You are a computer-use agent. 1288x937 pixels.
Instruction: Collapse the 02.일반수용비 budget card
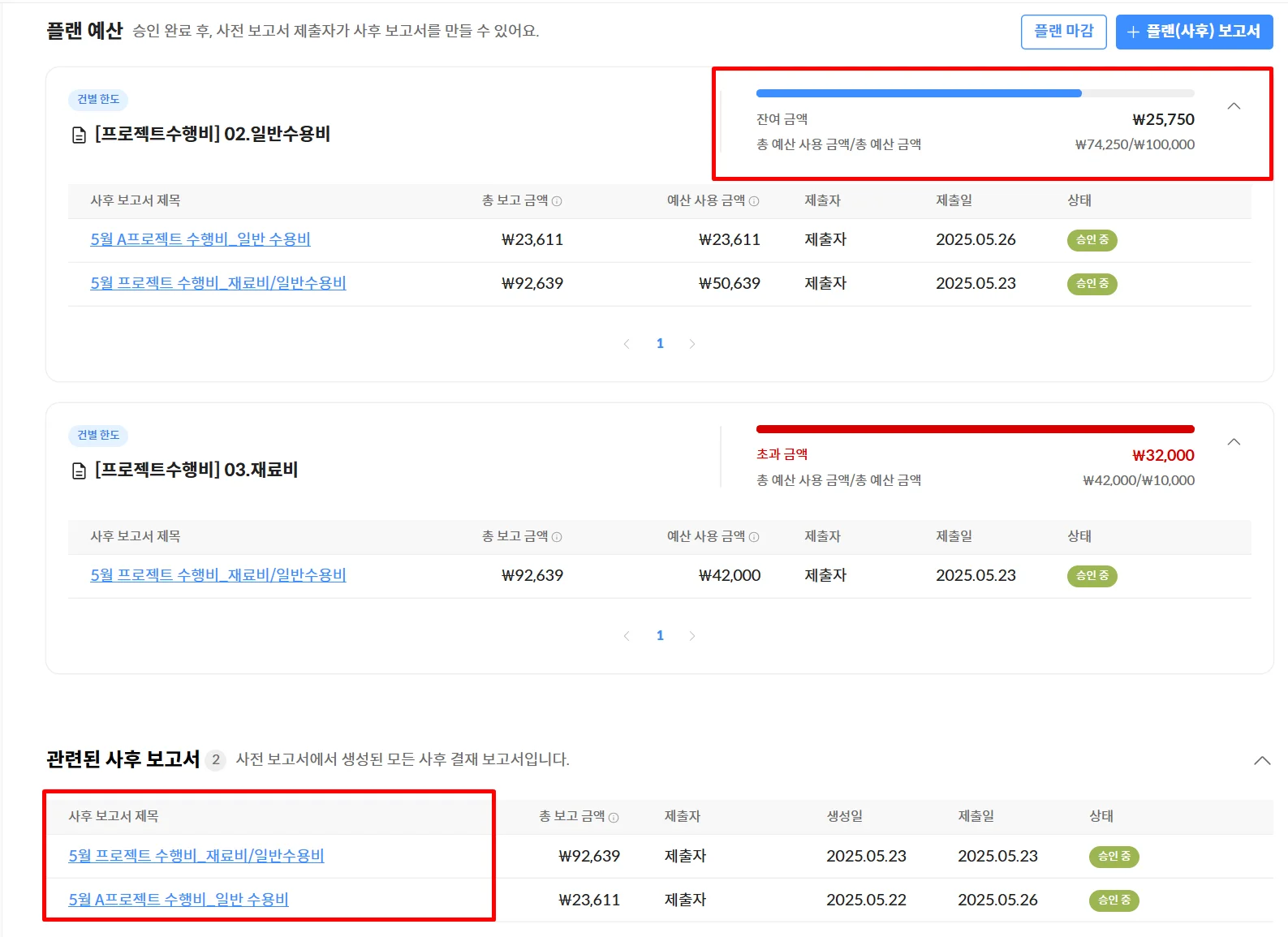[1234, 106]
